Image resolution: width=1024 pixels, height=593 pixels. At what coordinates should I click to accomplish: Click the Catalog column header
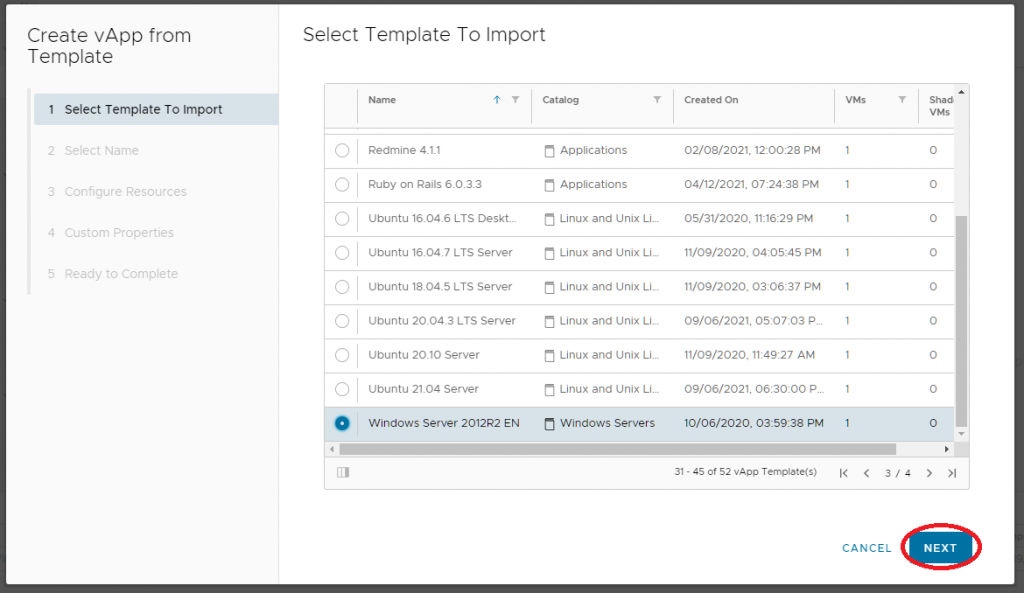tap(560, 100)
